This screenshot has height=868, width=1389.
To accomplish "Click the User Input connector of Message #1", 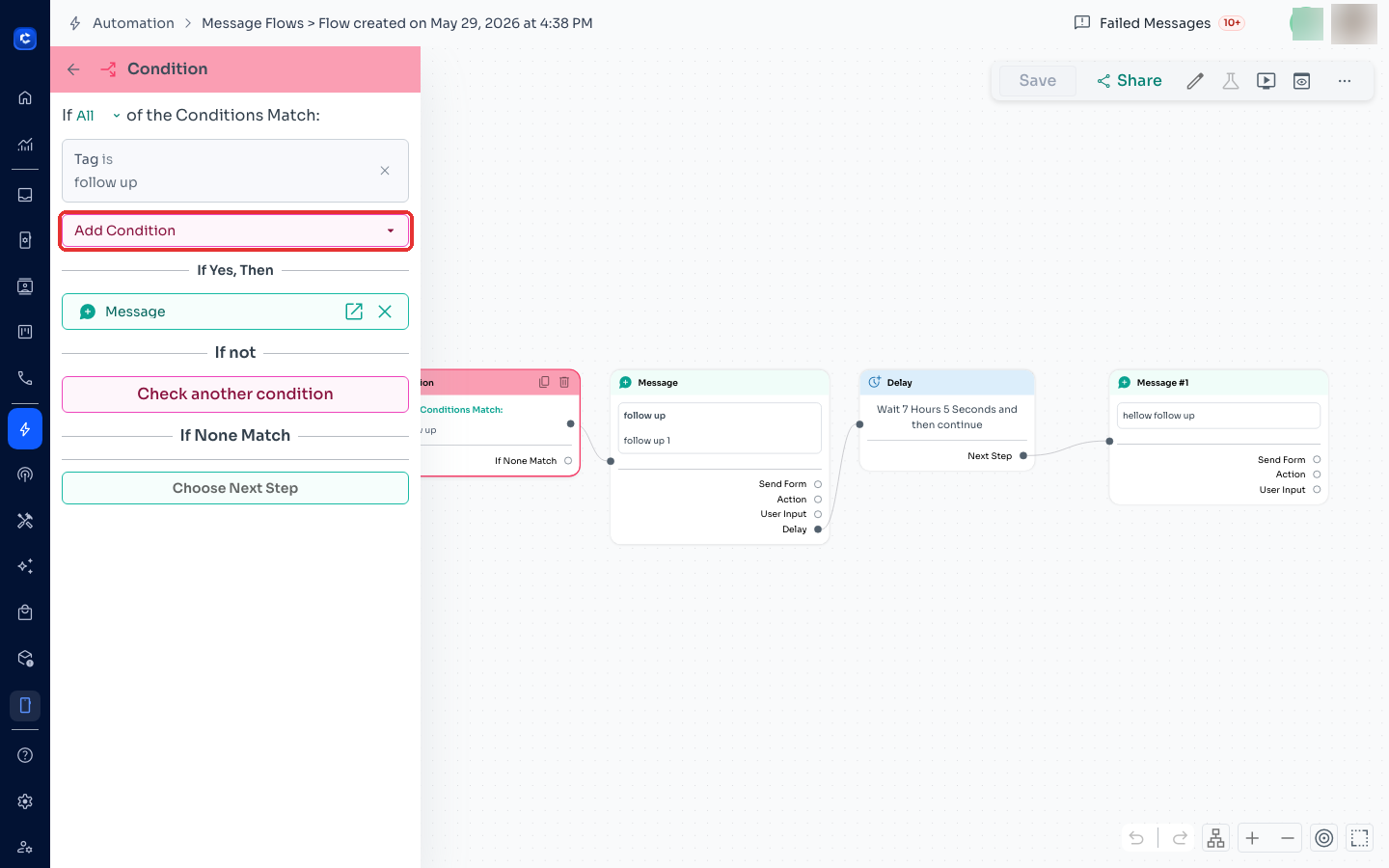I will [x=1317, y=490].
